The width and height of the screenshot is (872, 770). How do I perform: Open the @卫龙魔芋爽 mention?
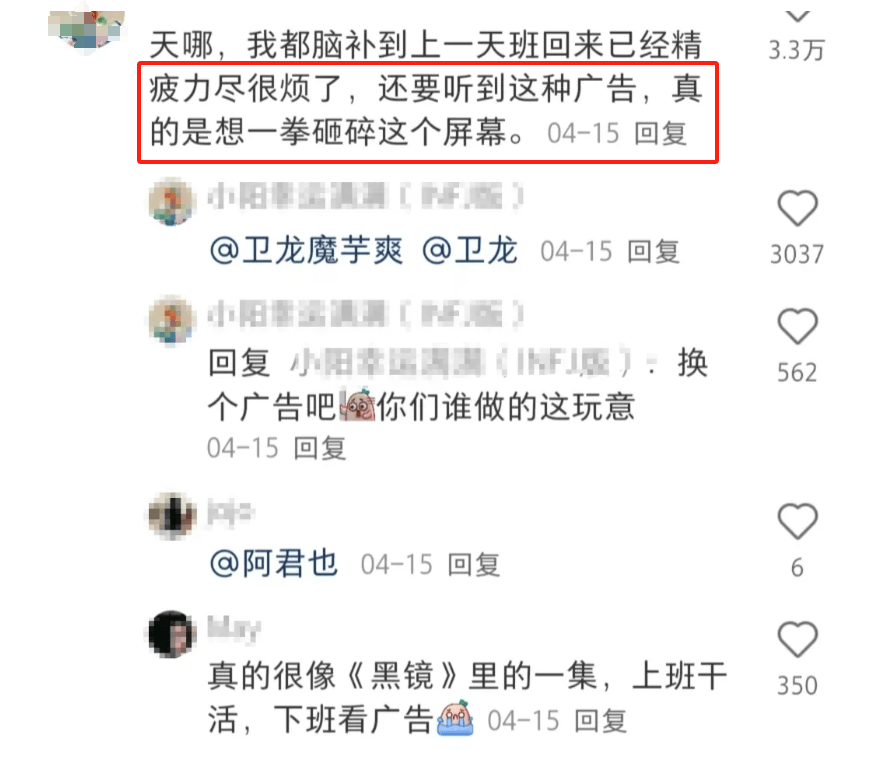[x=306, y=251]
